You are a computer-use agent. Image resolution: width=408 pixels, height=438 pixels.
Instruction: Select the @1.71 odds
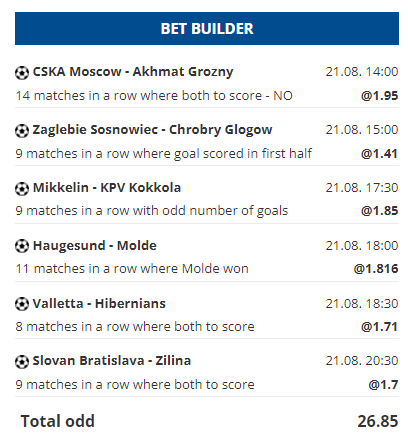click(x=379, y=327)
